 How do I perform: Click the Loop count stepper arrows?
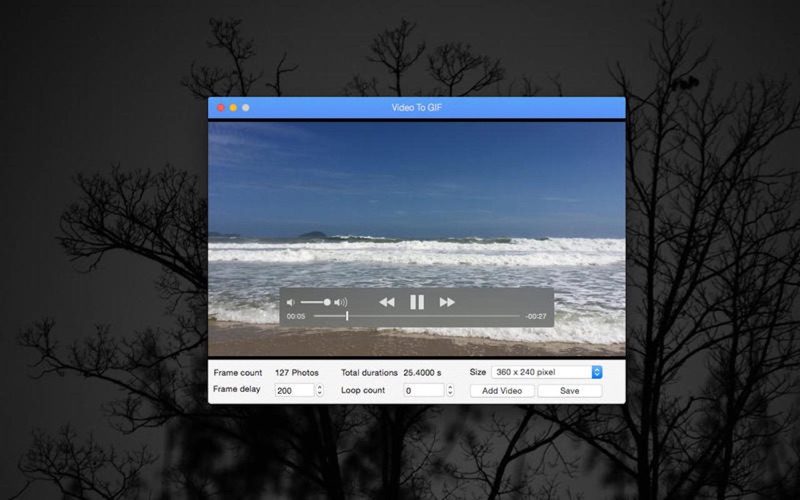tap(450, 390)
